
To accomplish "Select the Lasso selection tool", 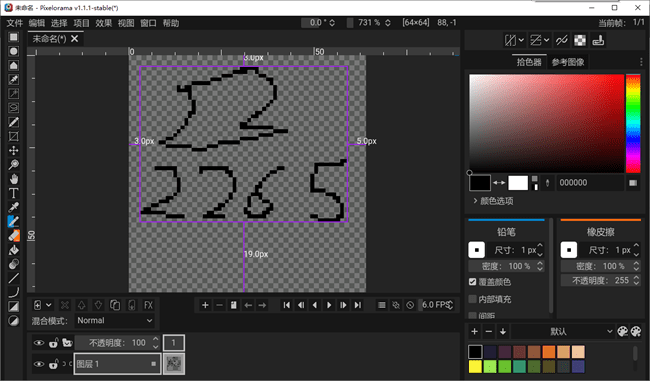I will [x=13, y=108].
